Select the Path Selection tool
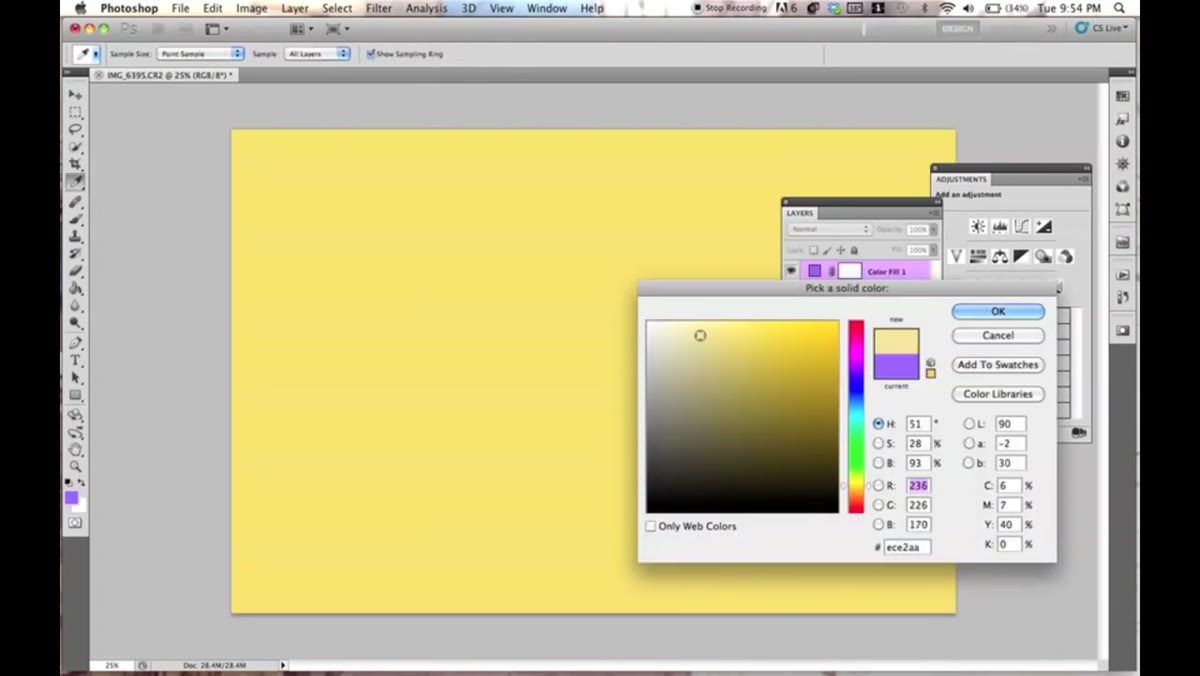Viewport: 1200px width, 676px height. 75,378
